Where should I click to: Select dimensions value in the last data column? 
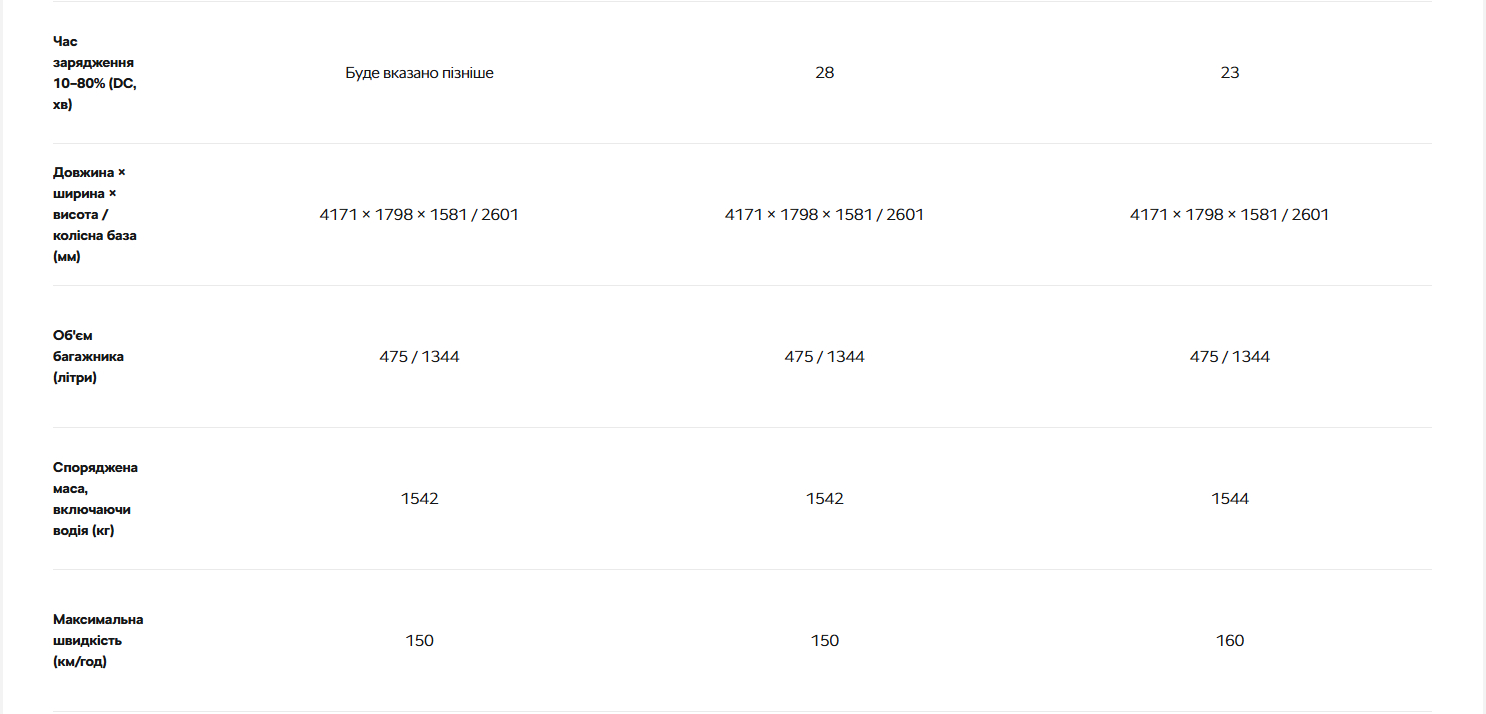[1229, 215]
